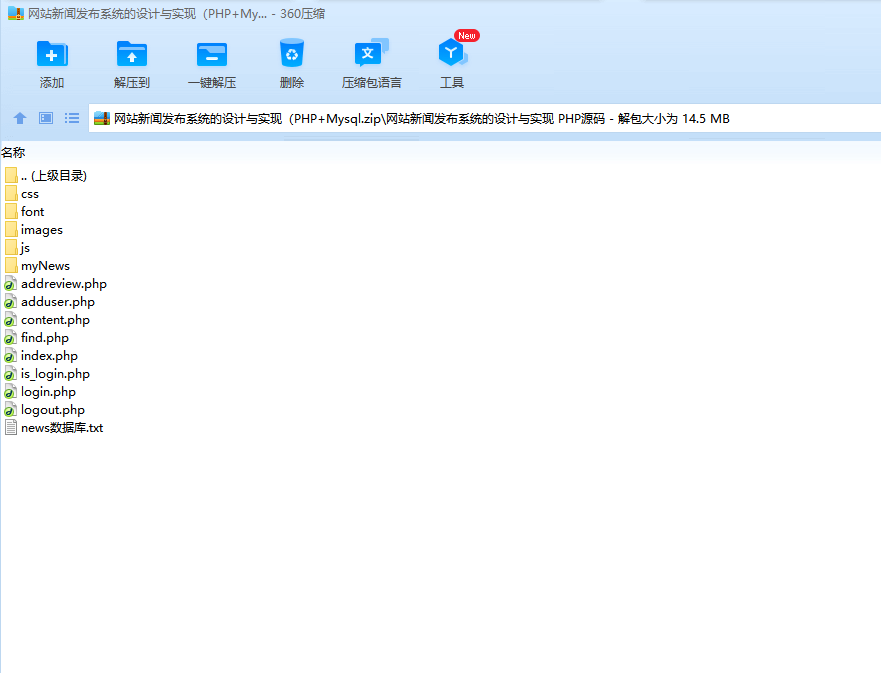Image resolution: width=881 pixels, height=673 pixels.
Task: Select the myNews folder icon
Action: [11, 265]
